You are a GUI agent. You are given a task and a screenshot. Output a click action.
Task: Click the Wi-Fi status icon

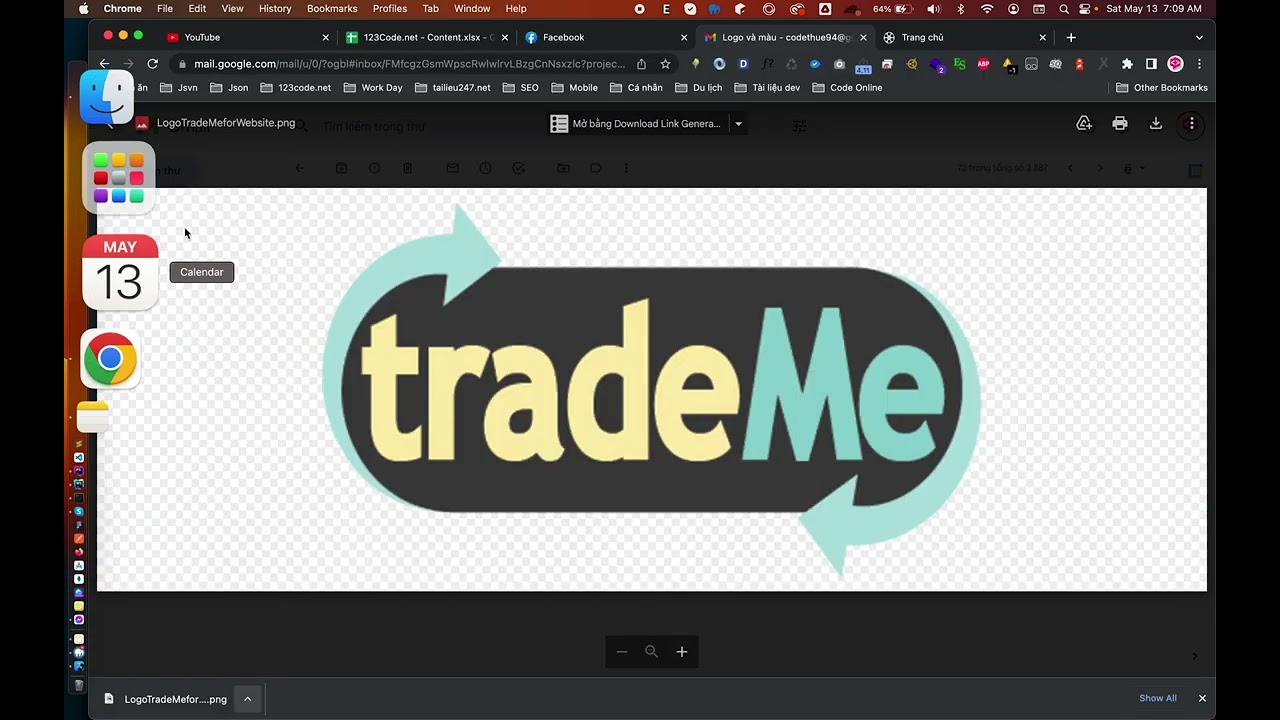[987, 8]
